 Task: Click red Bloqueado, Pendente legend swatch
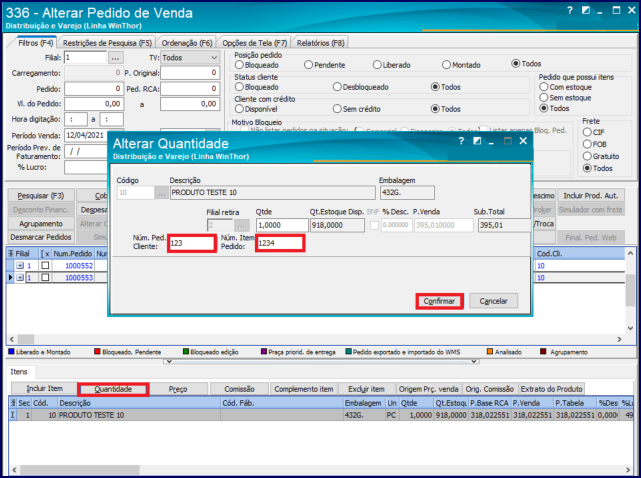tap(97, 352)
